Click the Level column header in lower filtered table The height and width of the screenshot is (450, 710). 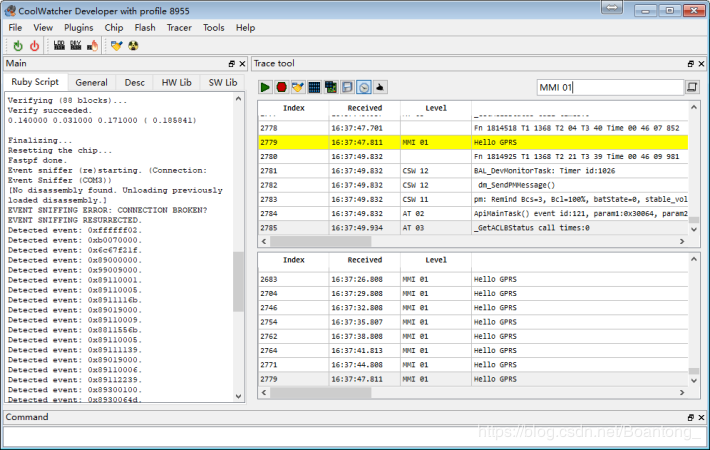pyautogui.click(x=436, y=260)
